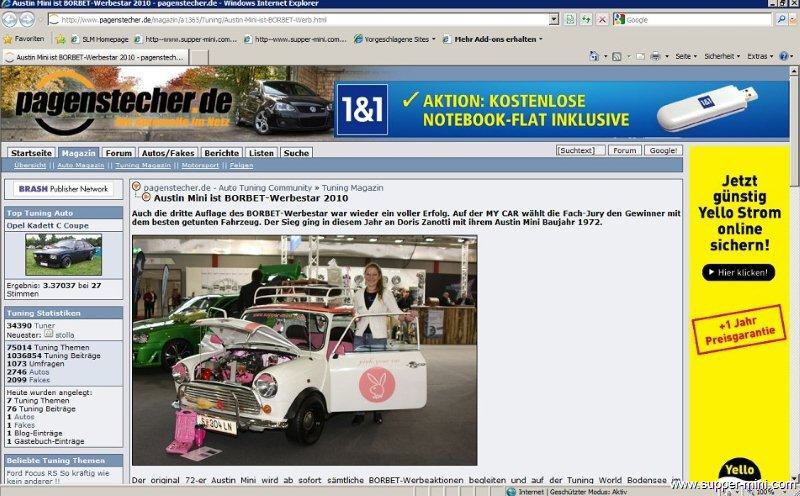Stop loading with the red X icon
This screenshot has width=800, height=496.
click(x=602, y=19)
